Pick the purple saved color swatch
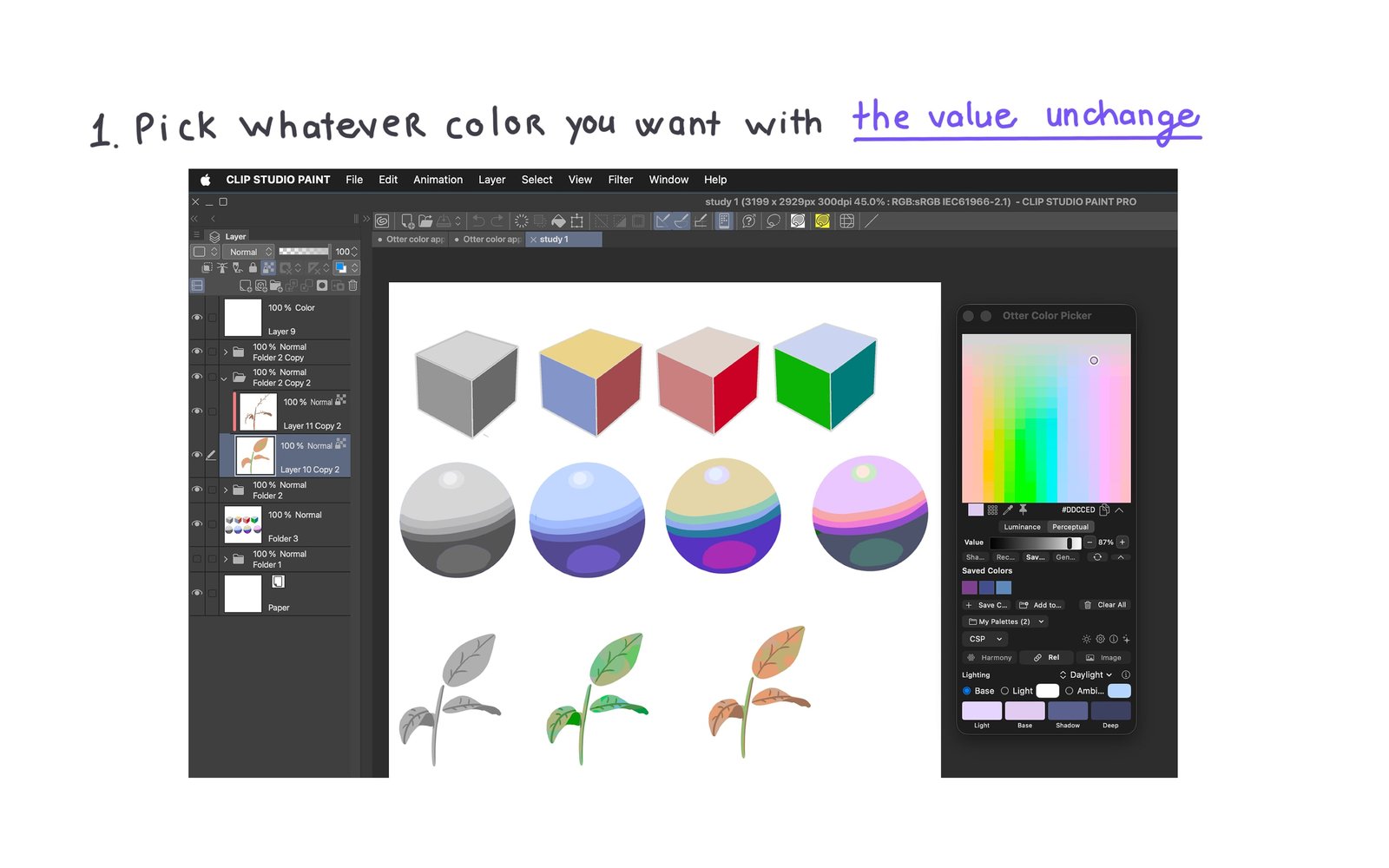The image size is (1389, 868). [x=970, y=588]
